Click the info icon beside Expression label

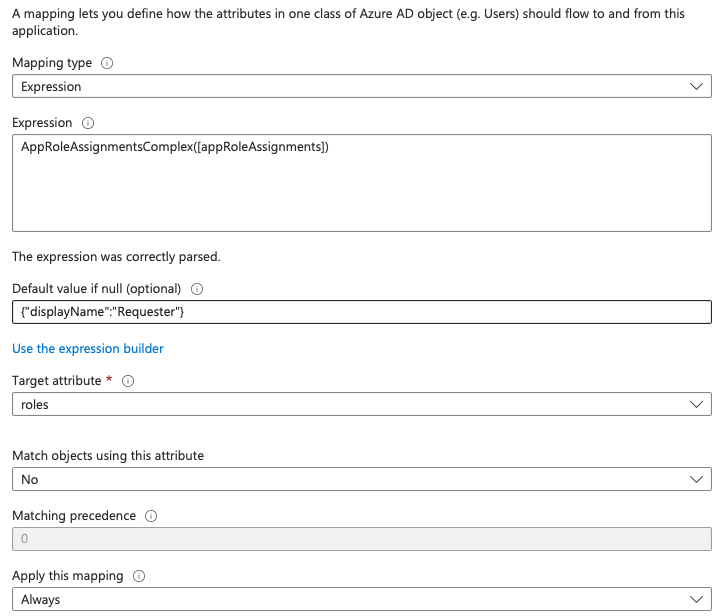88,123
